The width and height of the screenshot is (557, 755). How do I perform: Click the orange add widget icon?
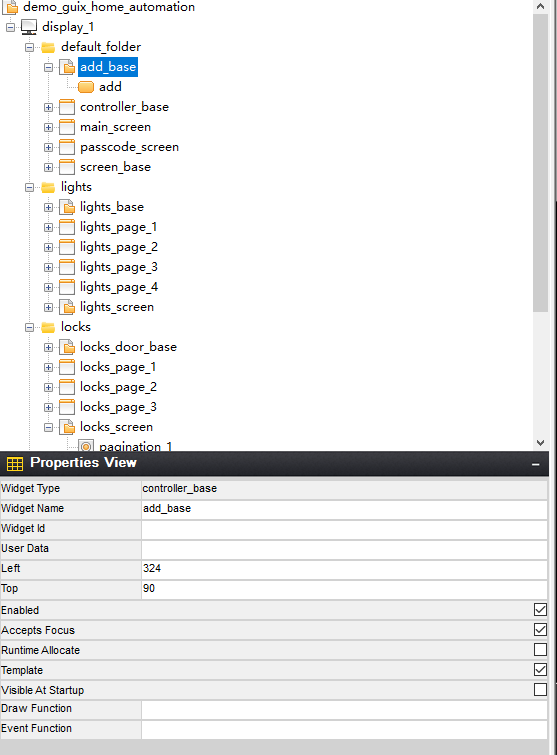pos(86,87)
